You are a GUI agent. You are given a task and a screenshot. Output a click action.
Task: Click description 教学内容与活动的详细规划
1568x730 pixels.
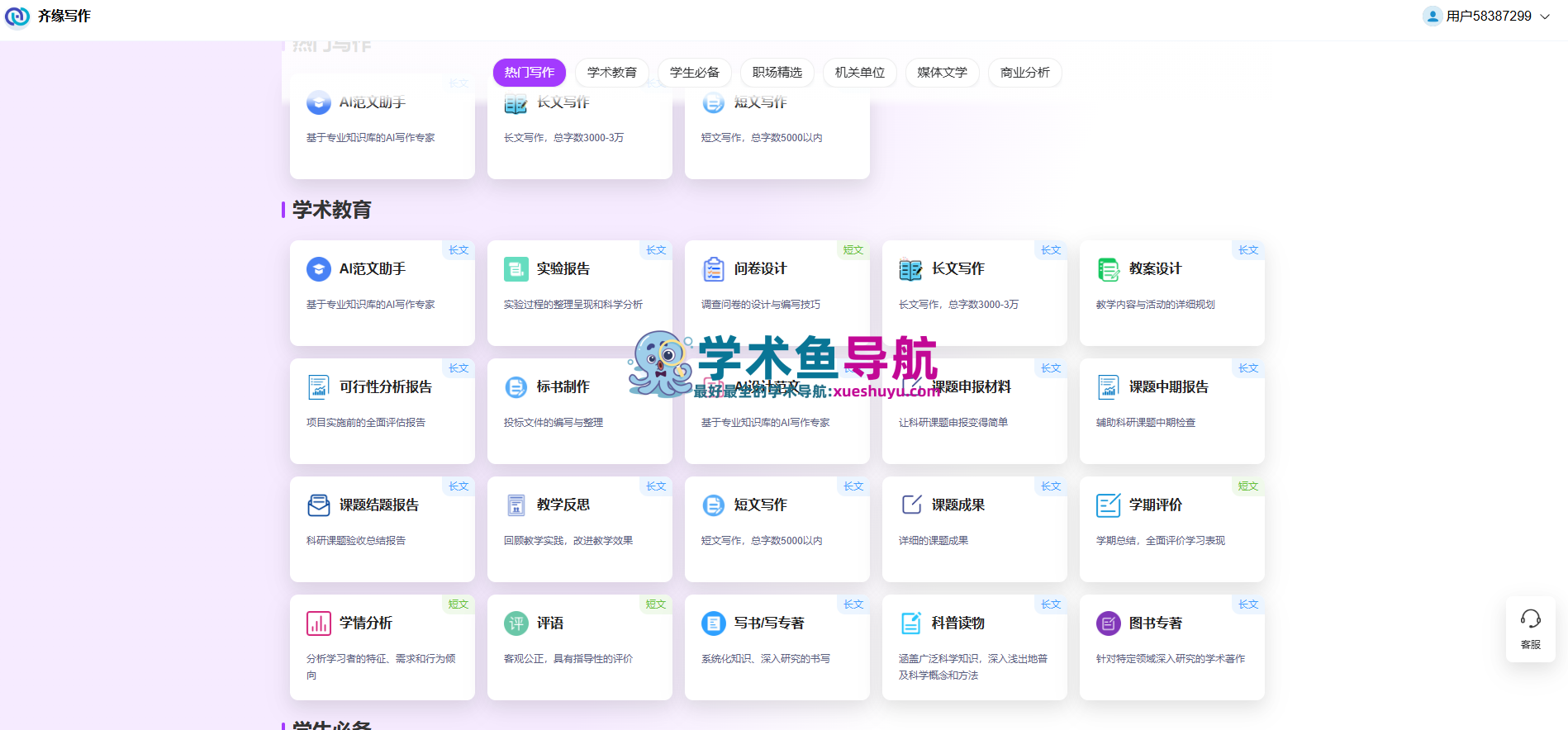click(1156, 305)
